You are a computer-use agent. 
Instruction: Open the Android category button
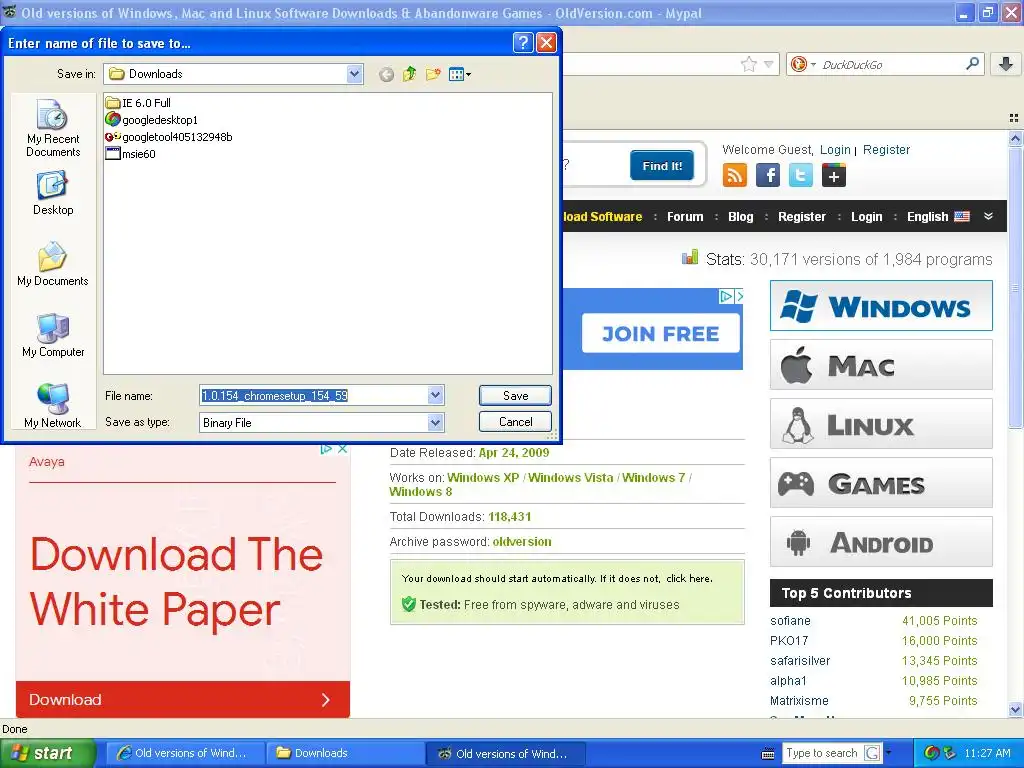pos(881,542)
